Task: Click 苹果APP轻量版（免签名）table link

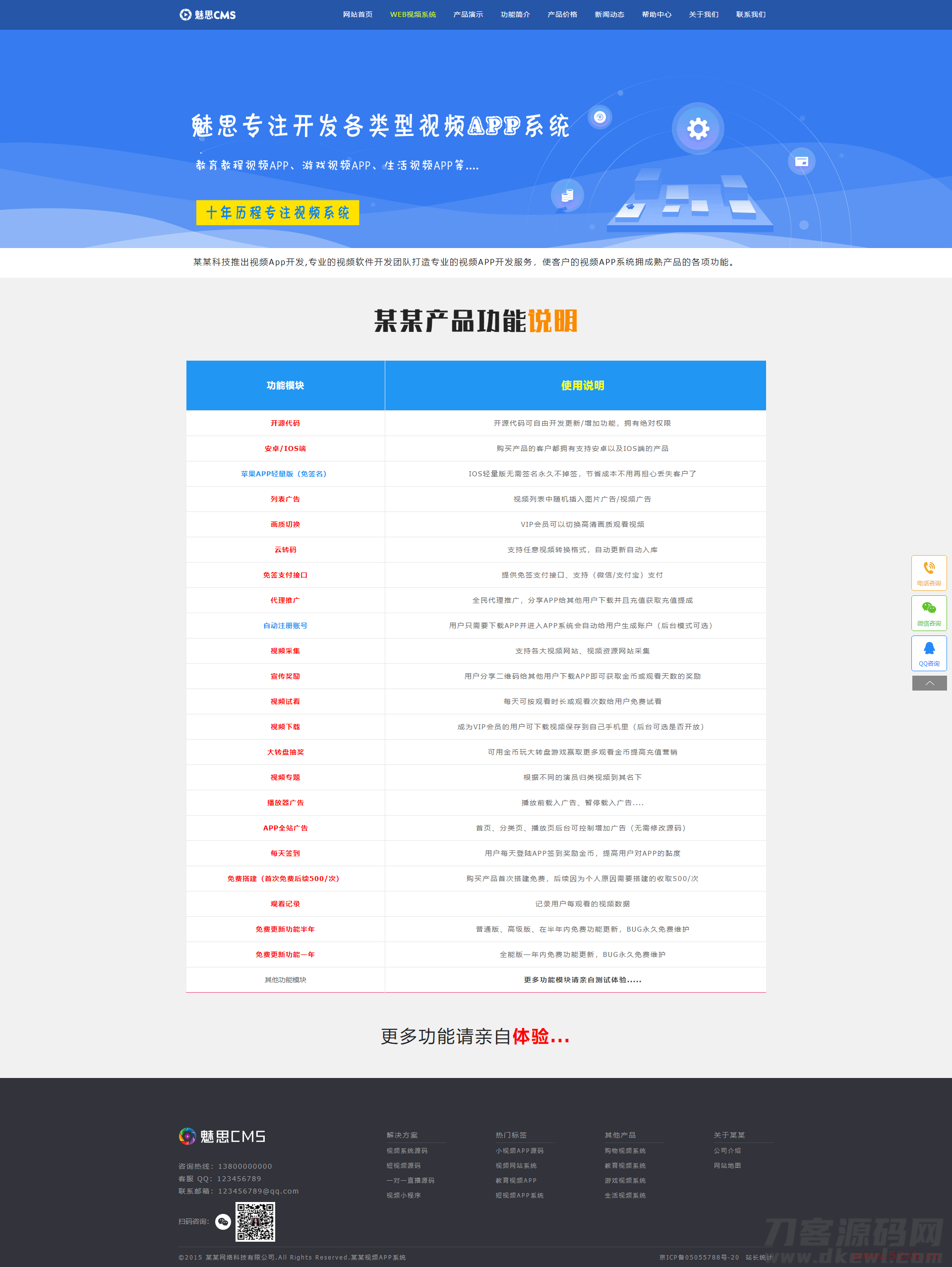Action: [285, 474]
